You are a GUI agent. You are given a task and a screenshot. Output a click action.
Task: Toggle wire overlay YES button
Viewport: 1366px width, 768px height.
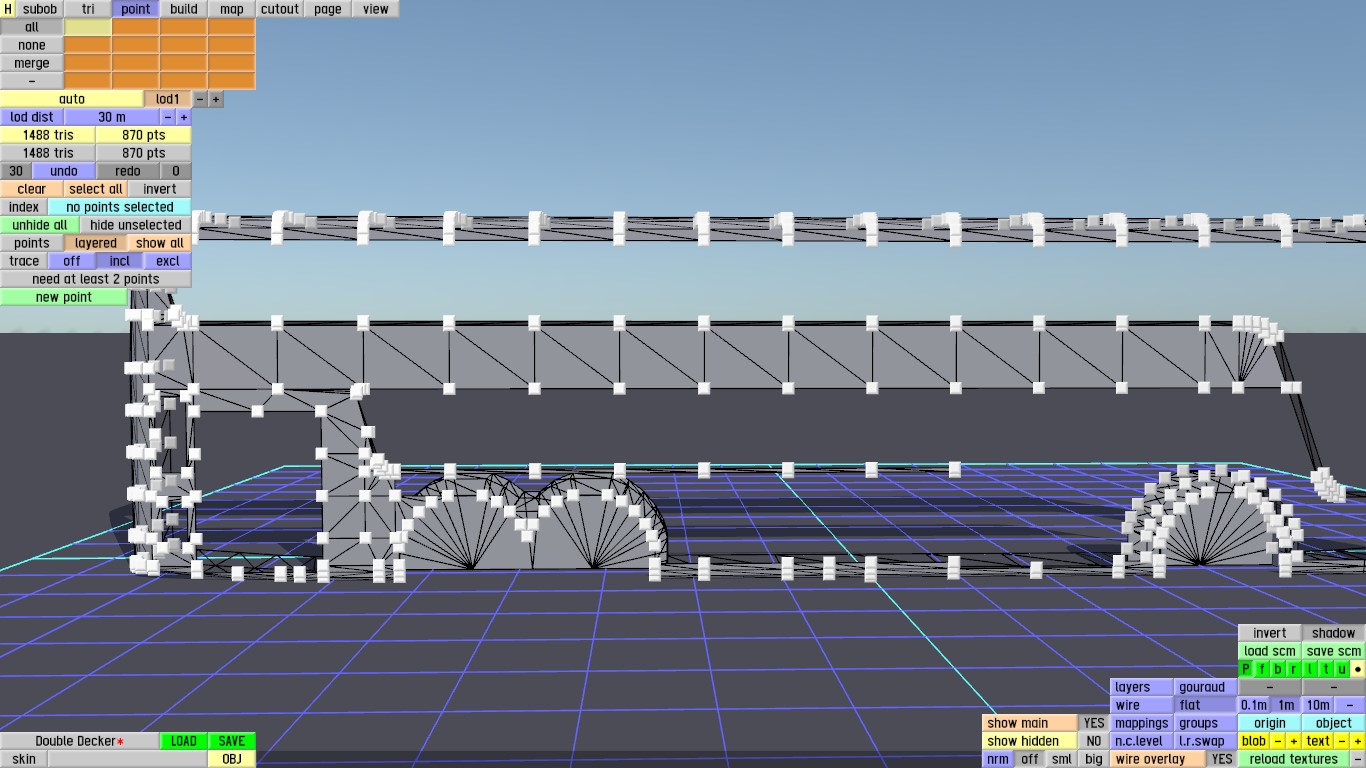[1222, 759]
